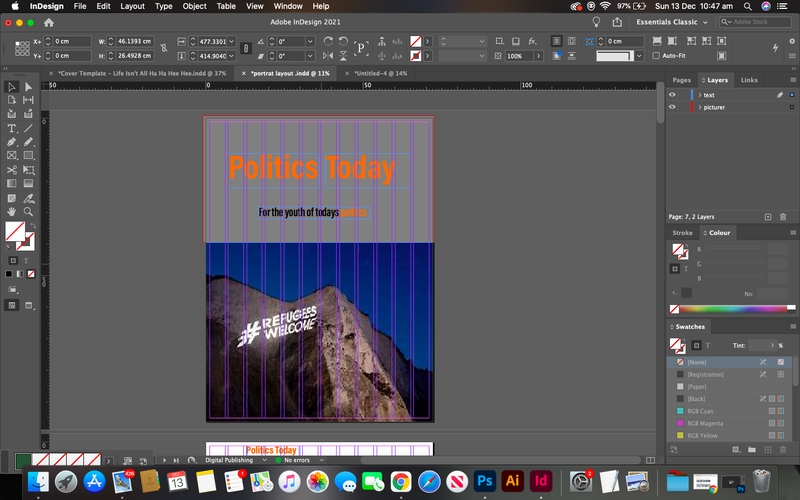
Task: Apply None with the toolbox button
Action: [x=31, y=274]
